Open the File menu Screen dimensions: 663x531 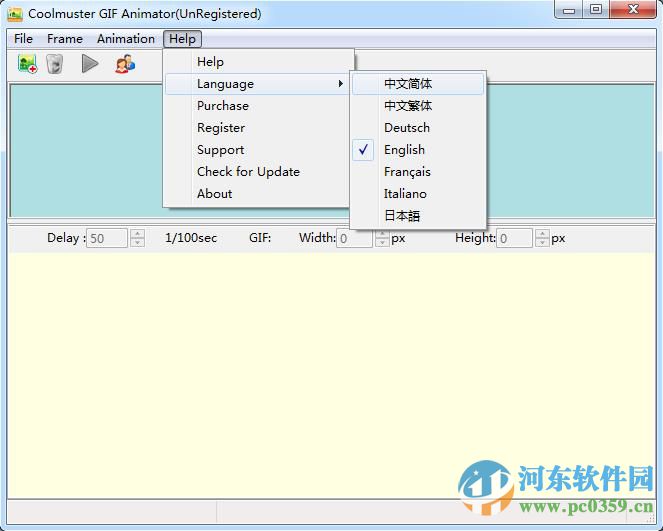[x=23, y=39]
